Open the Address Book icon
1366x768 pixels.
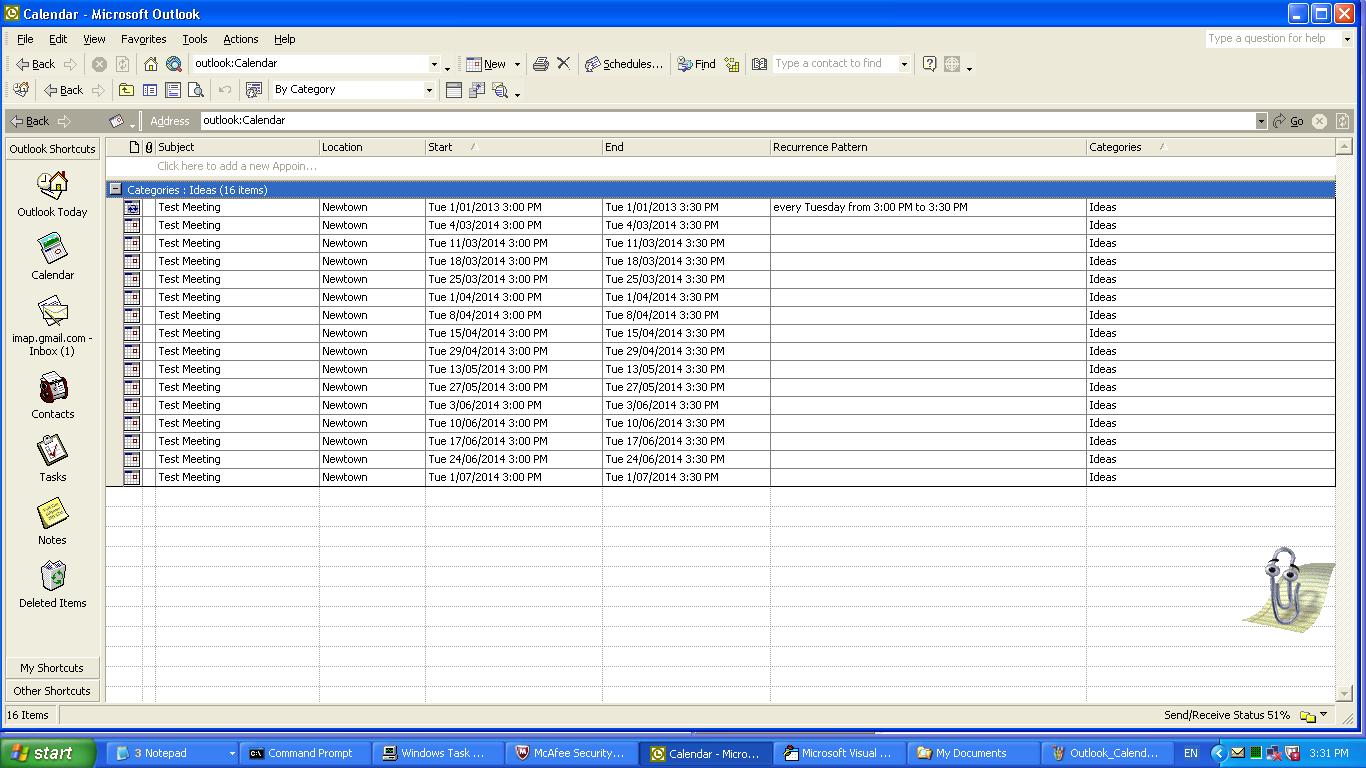click(x=759, y=64)
